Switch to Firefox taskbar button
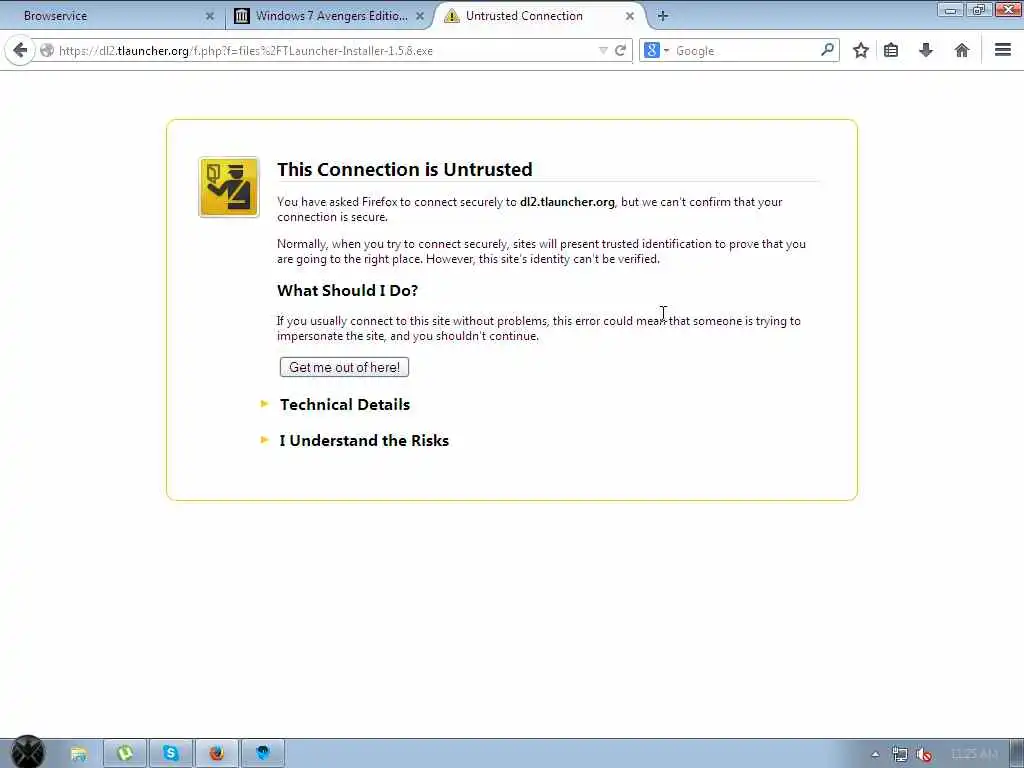This screenshot has height=768, width=1024. pyautogui.click(x=217, y=754)
